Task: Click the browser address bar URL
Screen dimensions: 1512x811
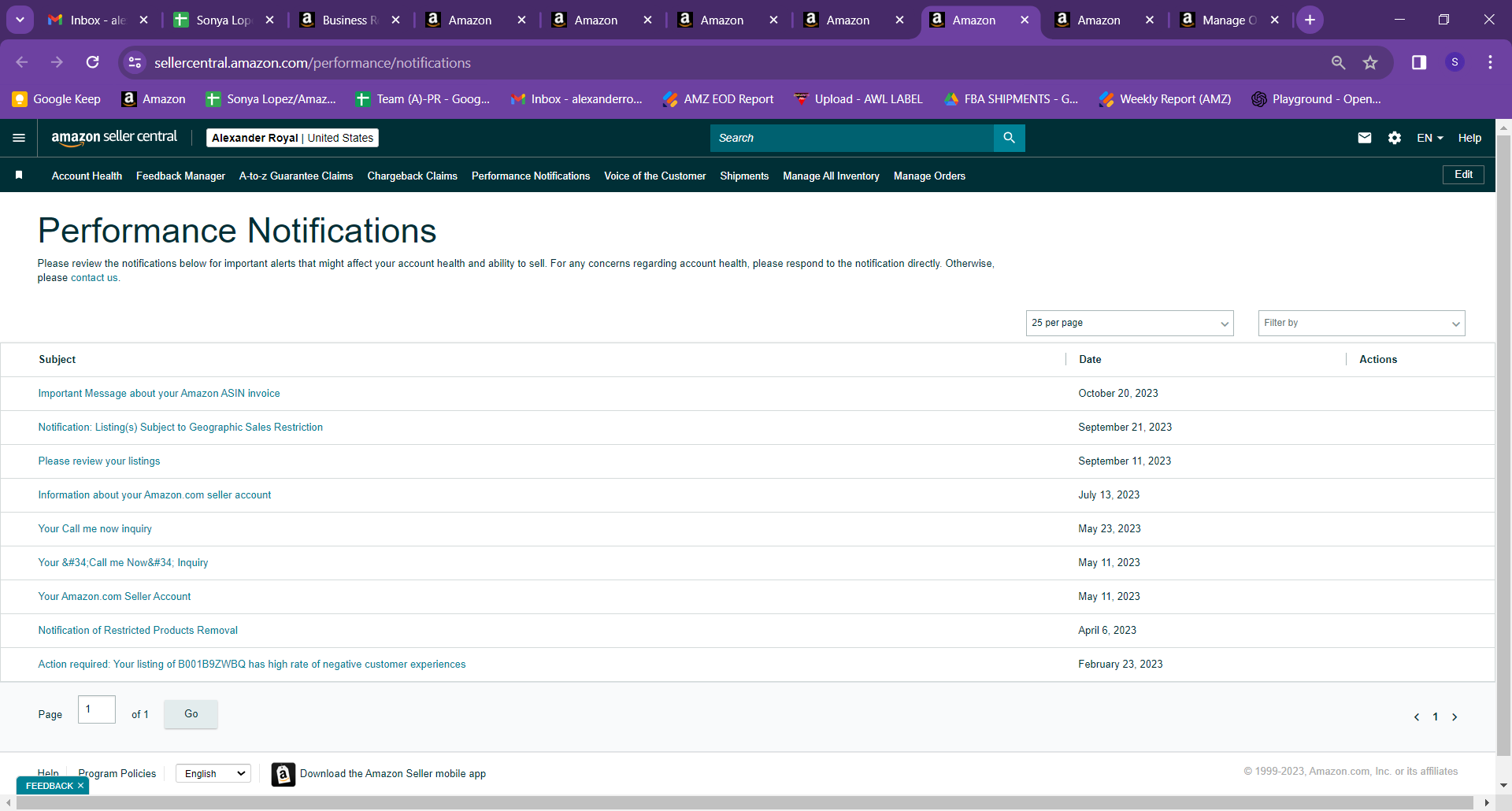Action: point(313,62)
